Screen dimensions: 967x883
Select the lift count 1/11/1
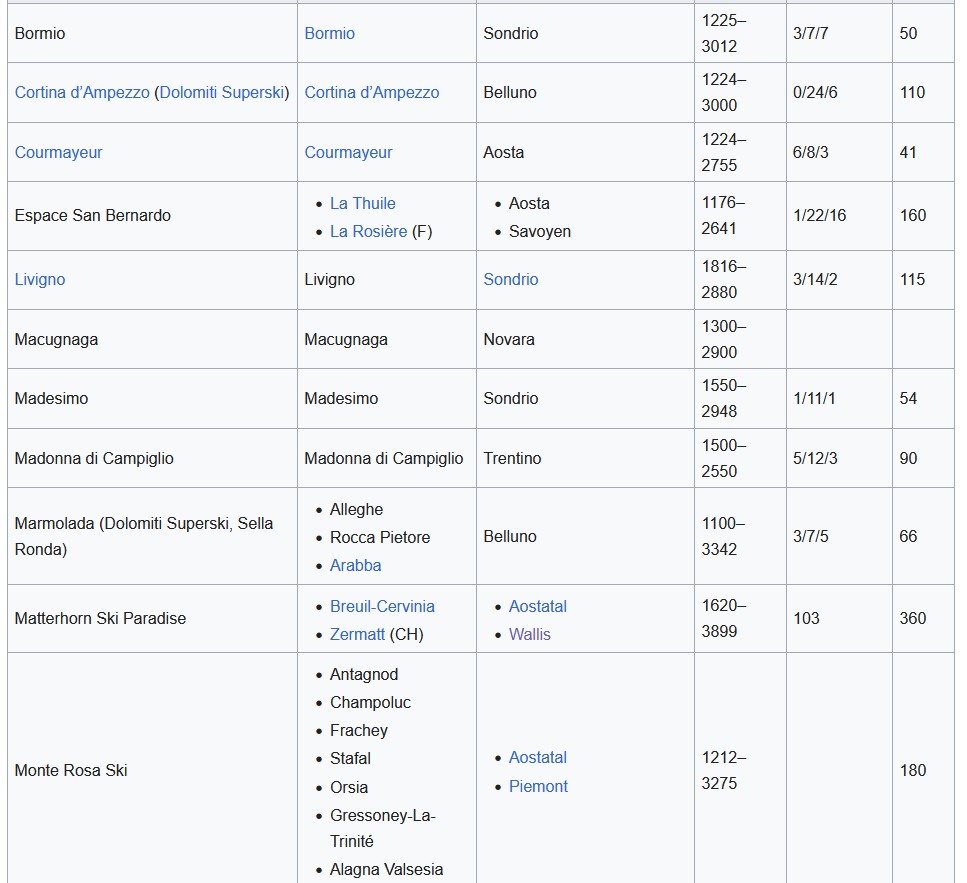tap(814, 398)
